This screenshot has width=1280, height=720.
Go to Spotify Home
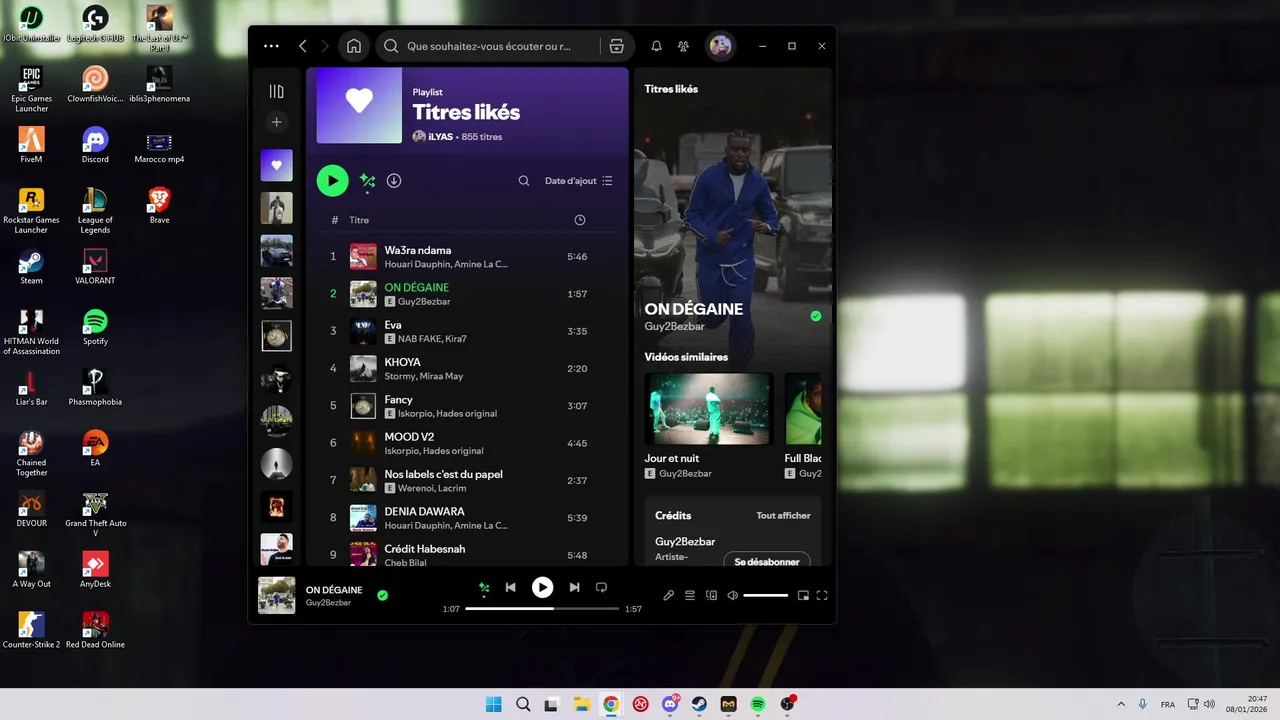(353, 46)
